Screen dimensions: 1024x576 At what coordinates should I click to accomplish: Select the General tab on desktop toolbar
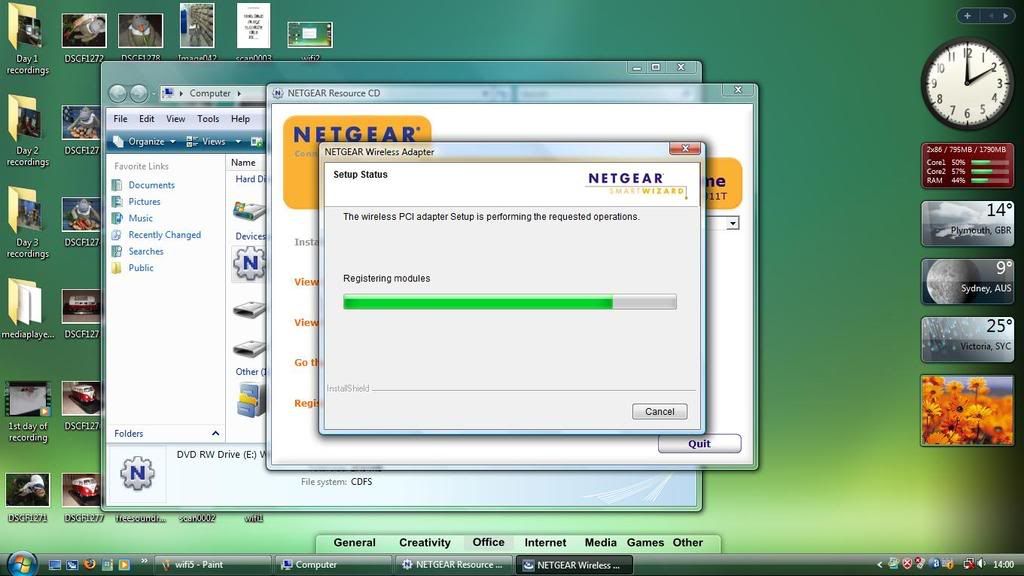click(x=355, y=543)
